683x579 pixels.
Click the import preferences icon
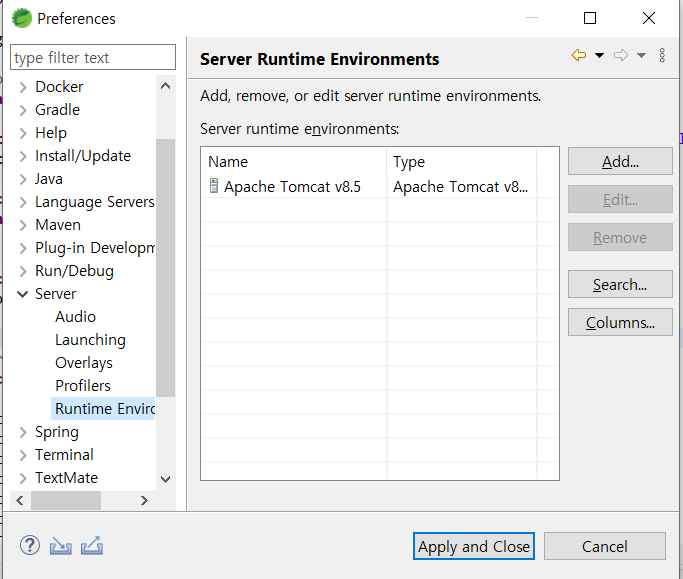click(61, 546)
